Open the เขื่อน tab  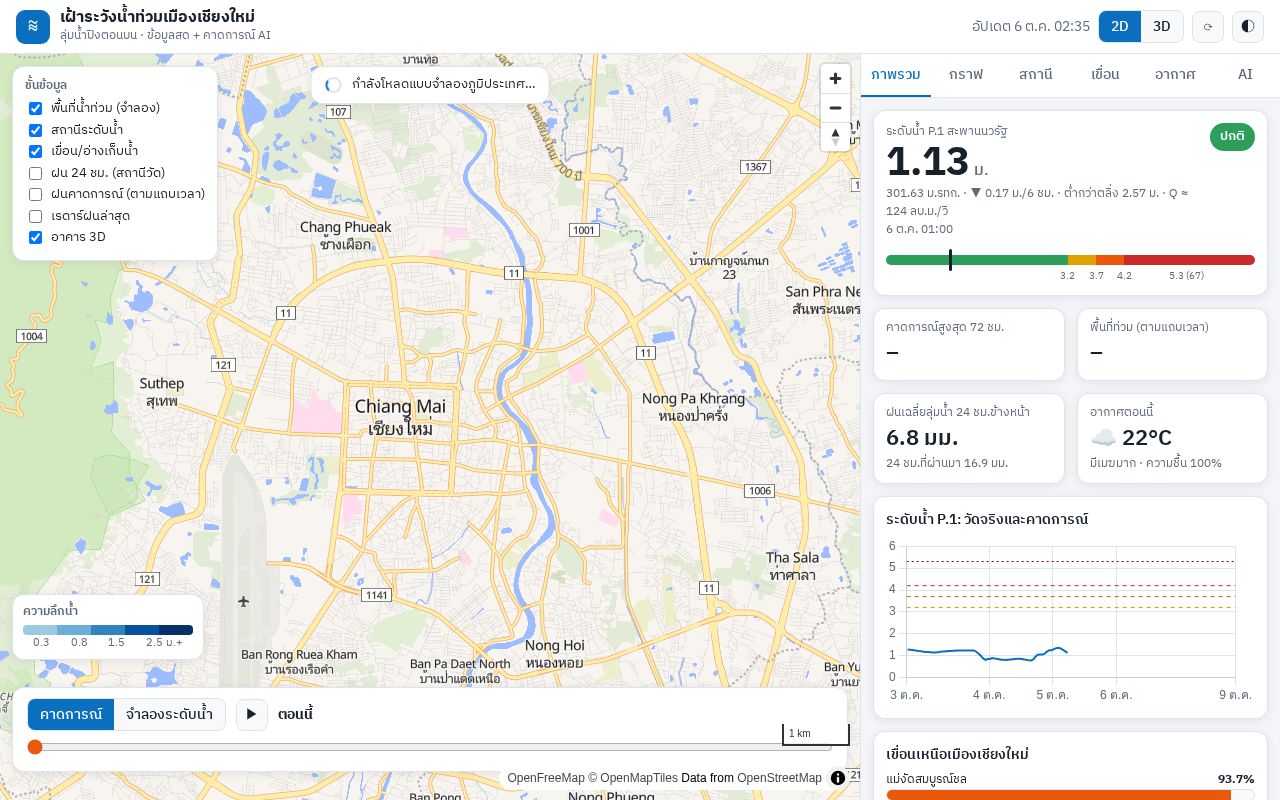click(x=1105, y=75)
